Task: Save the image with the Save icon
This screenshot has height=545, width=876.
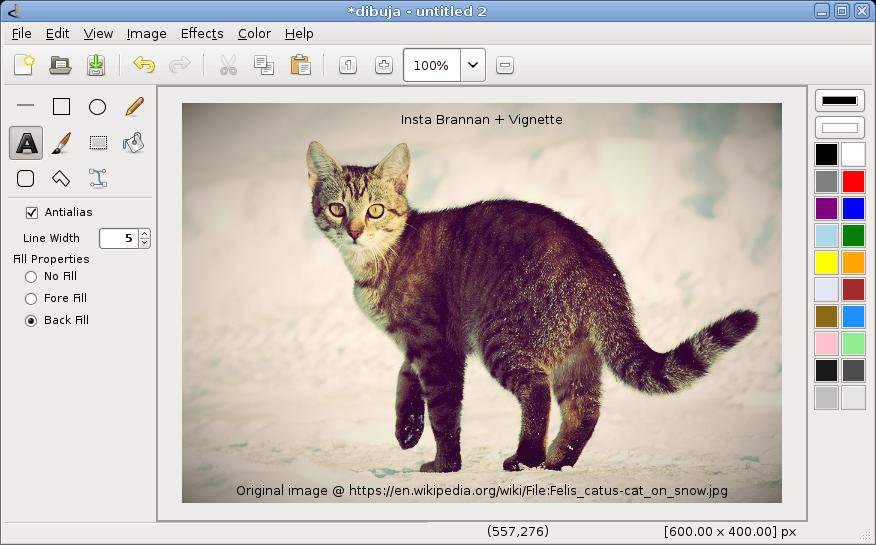Action: (x=96, y=65)
